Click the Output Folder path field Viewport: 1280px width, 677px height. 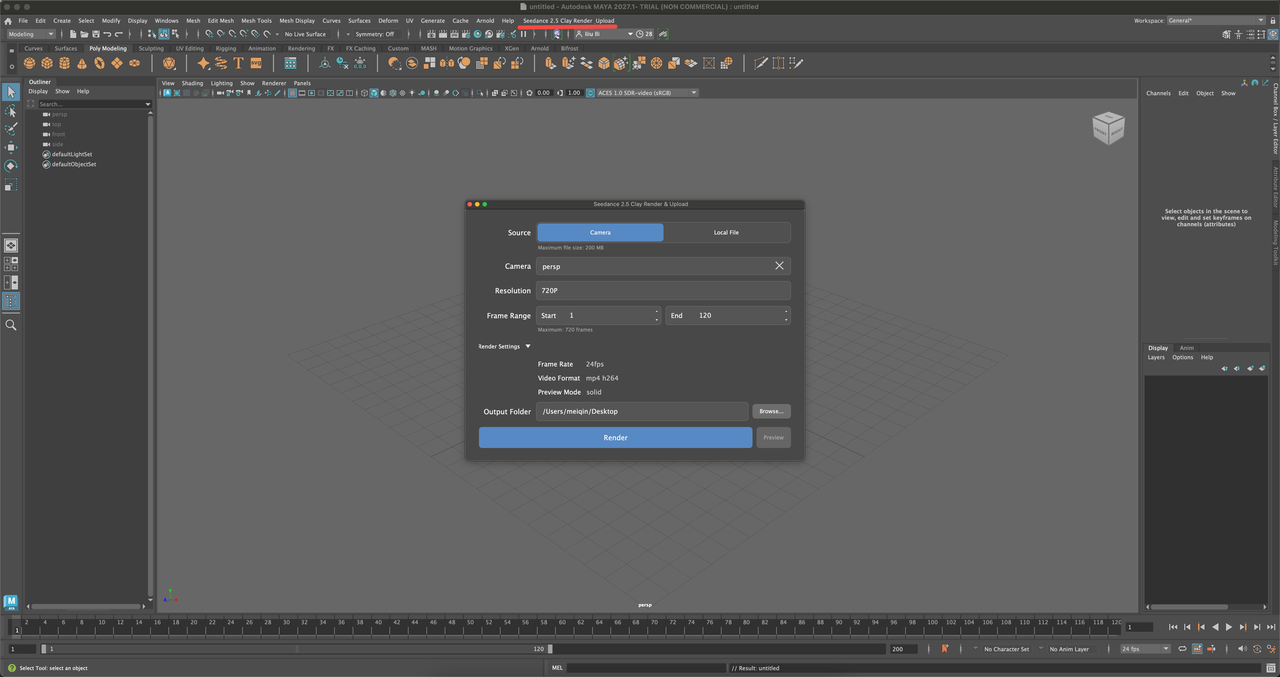[x=642, y=411]
